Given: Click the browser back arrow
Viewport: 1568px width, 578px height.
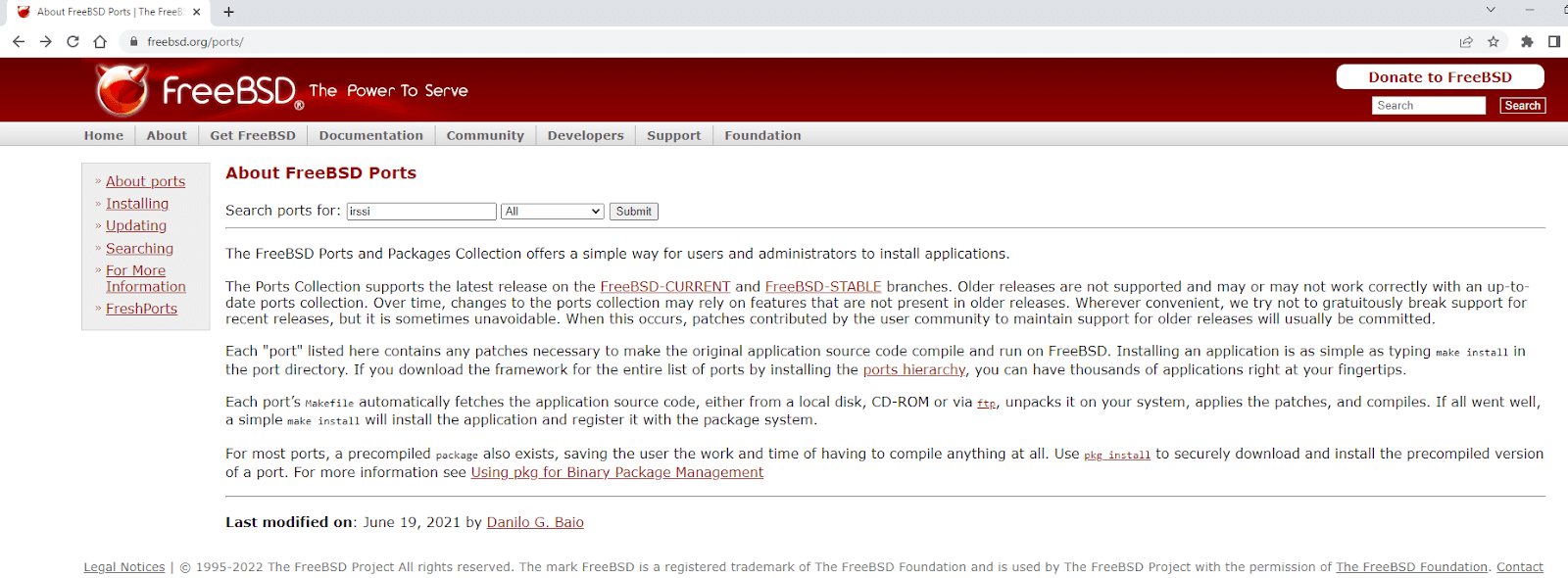Looking at the screenshot, I should [x=19, y=41].
